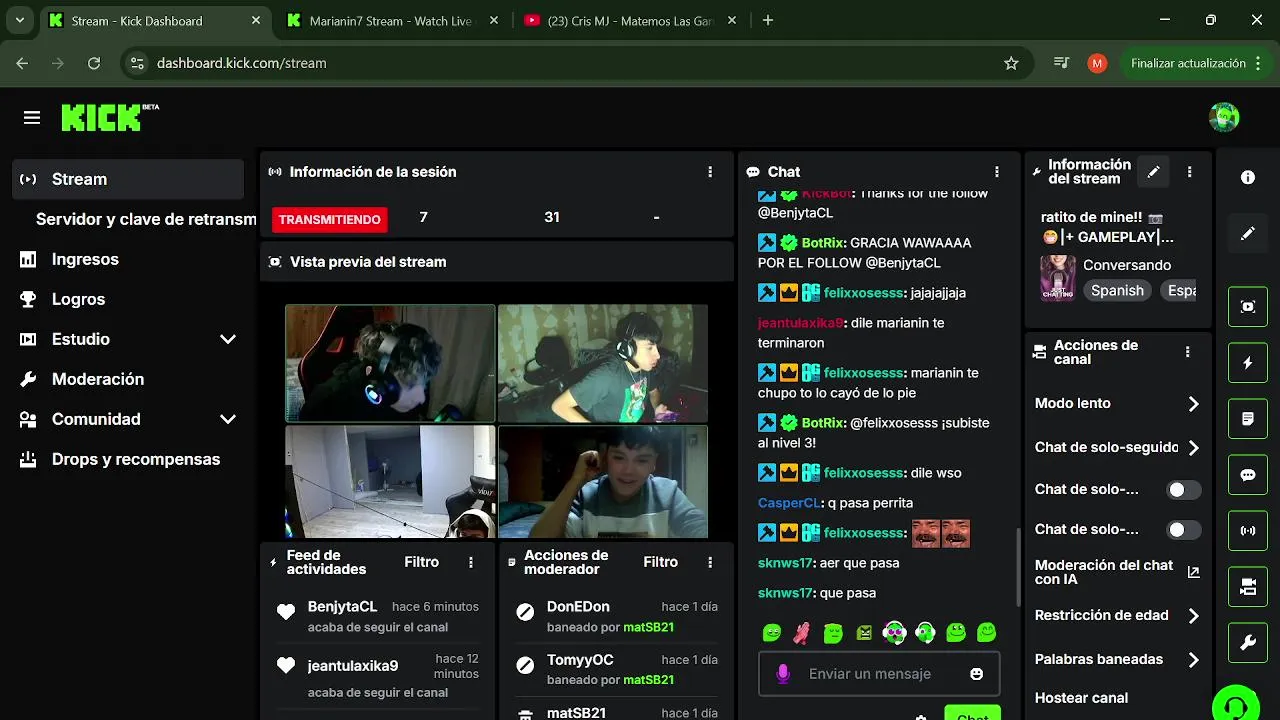Image resolution: width=1280 pixels, height=720 pixels.
Task: Pick the angry green square emote
Action: coord(864,632)
